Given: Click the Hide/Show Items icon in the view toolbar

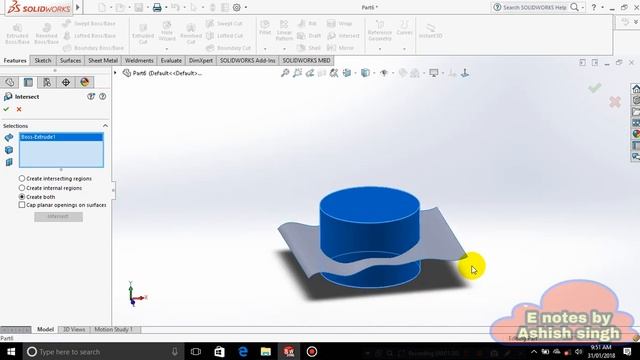Looking at the screenshot, I should coord(384,73).
